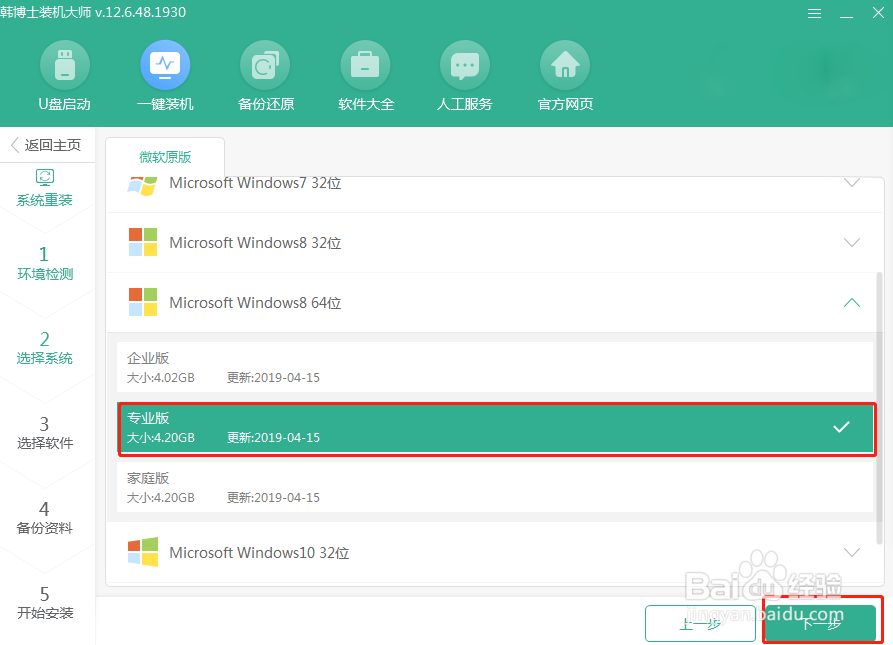Screen dimensions: 893x645
Task: Click the system list vertical scrollbar
Action: 879,407
